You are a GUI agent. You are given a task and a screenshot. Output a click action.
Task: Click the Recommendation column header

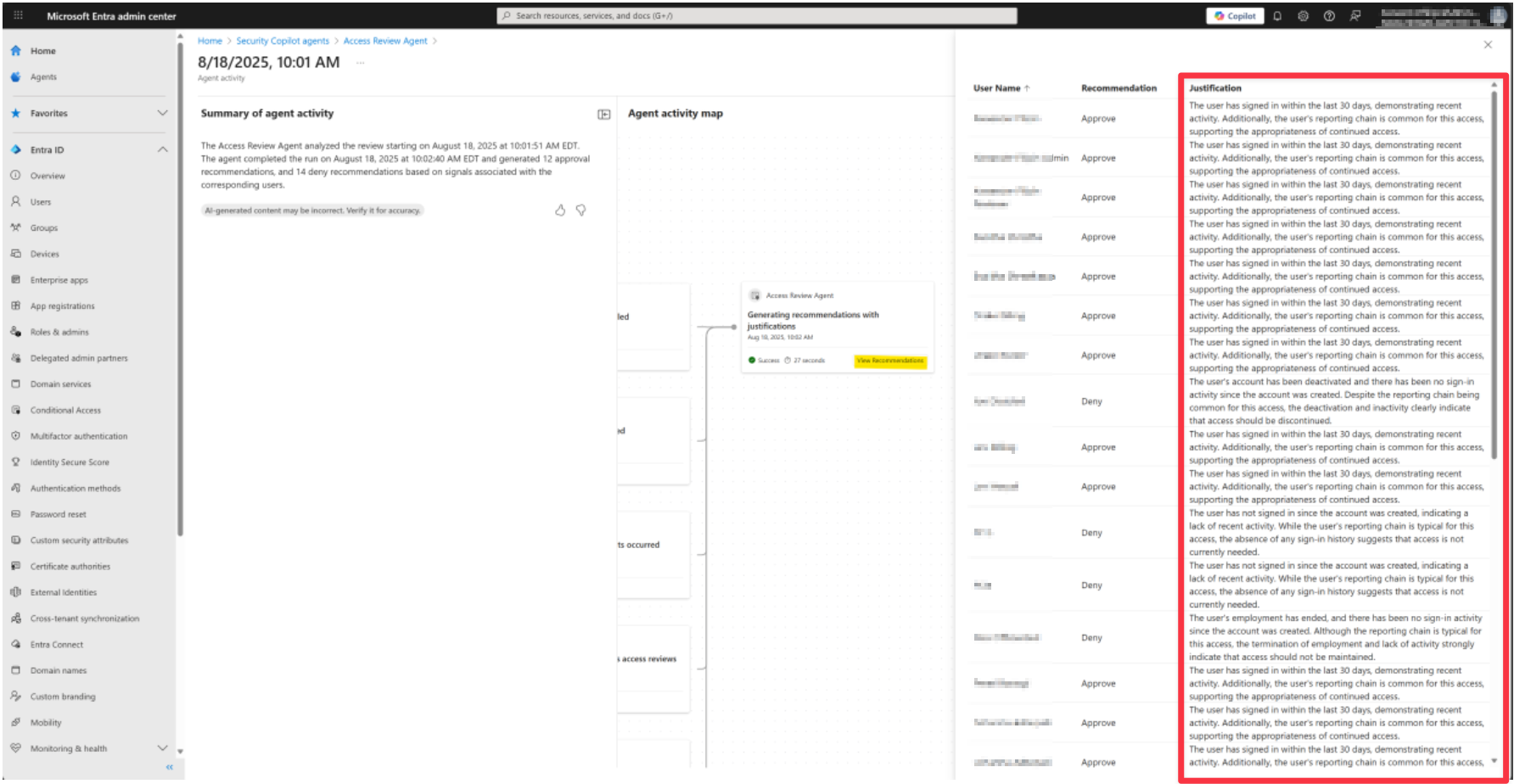click(x=1119, y=88)
